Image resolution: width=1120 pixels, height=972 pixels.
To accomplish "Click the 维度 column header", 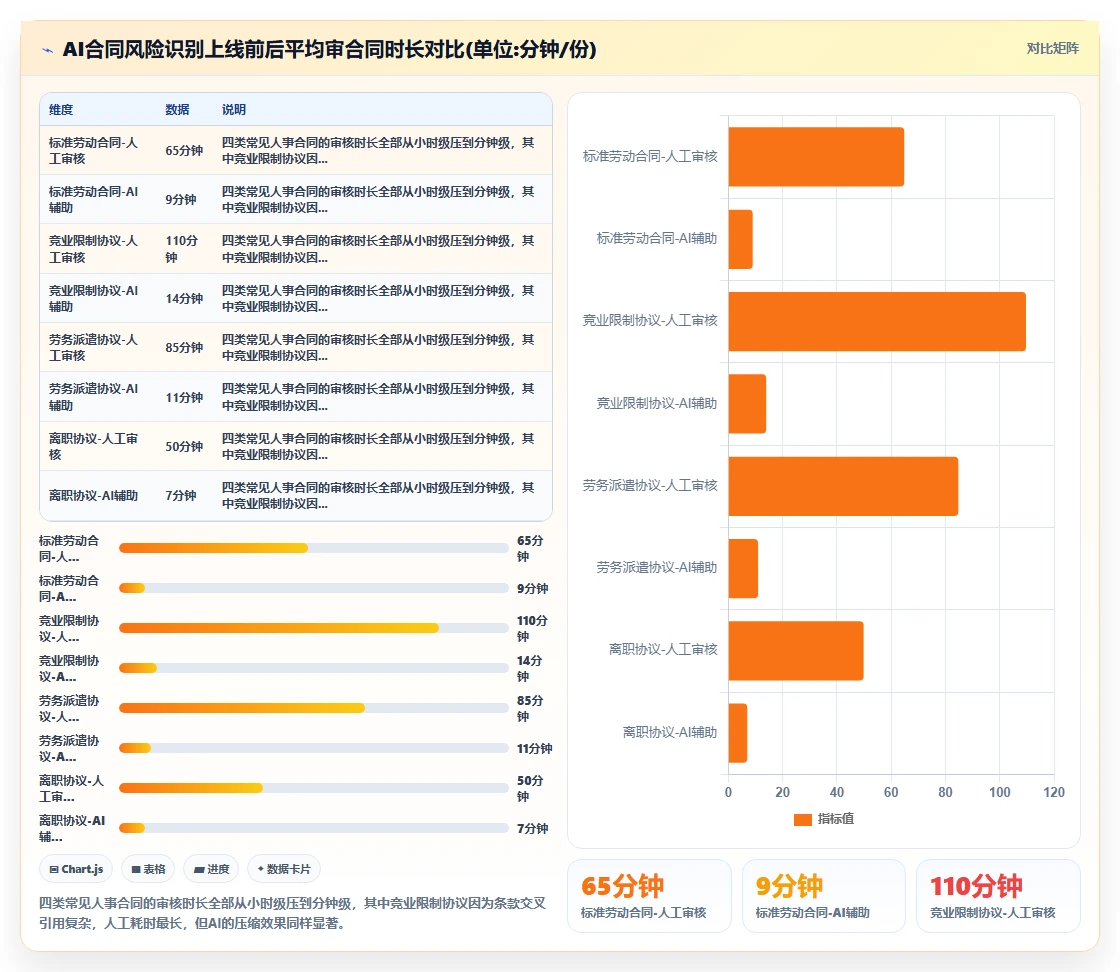I will click(x=61, y=110).
